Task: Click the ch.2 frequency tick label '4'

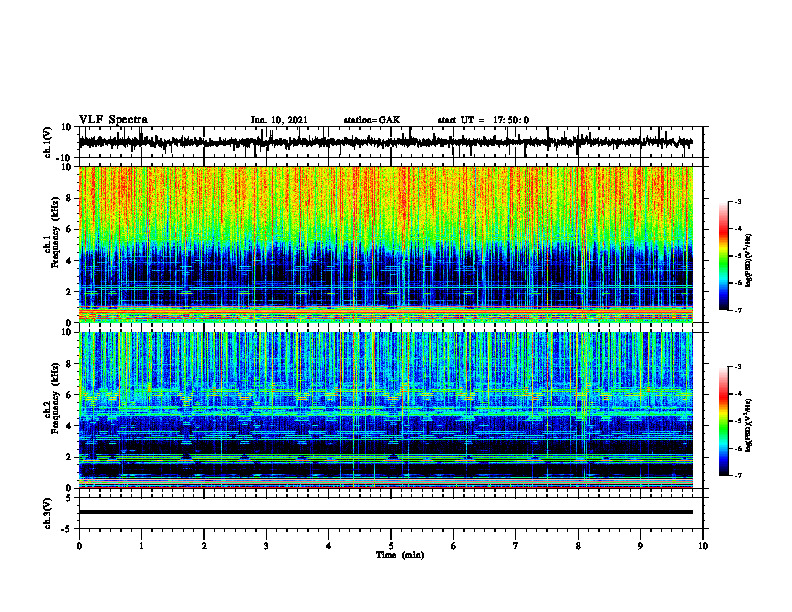Action: pos(69,426)
